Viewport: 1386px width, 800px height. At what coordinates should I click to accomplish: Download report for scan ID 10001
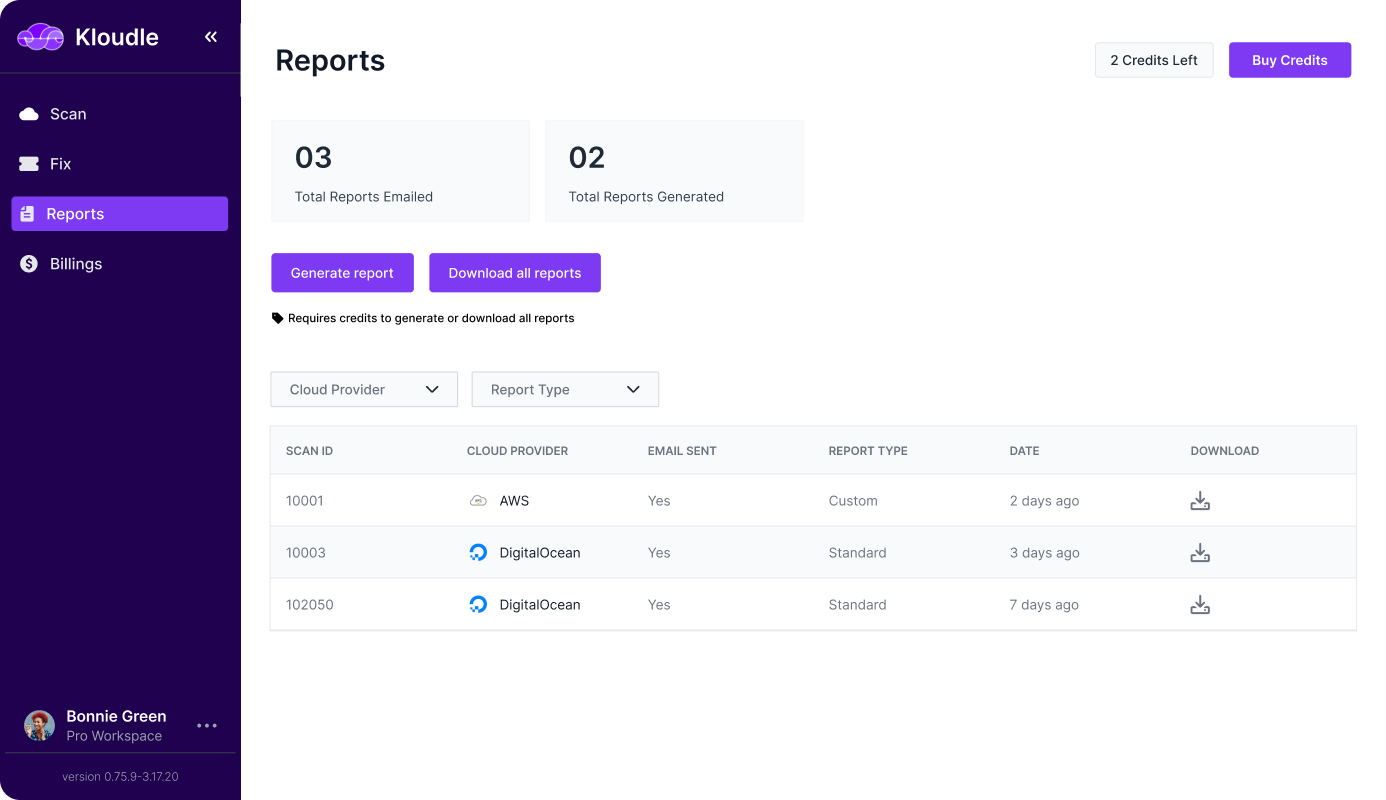(1200, 501)
